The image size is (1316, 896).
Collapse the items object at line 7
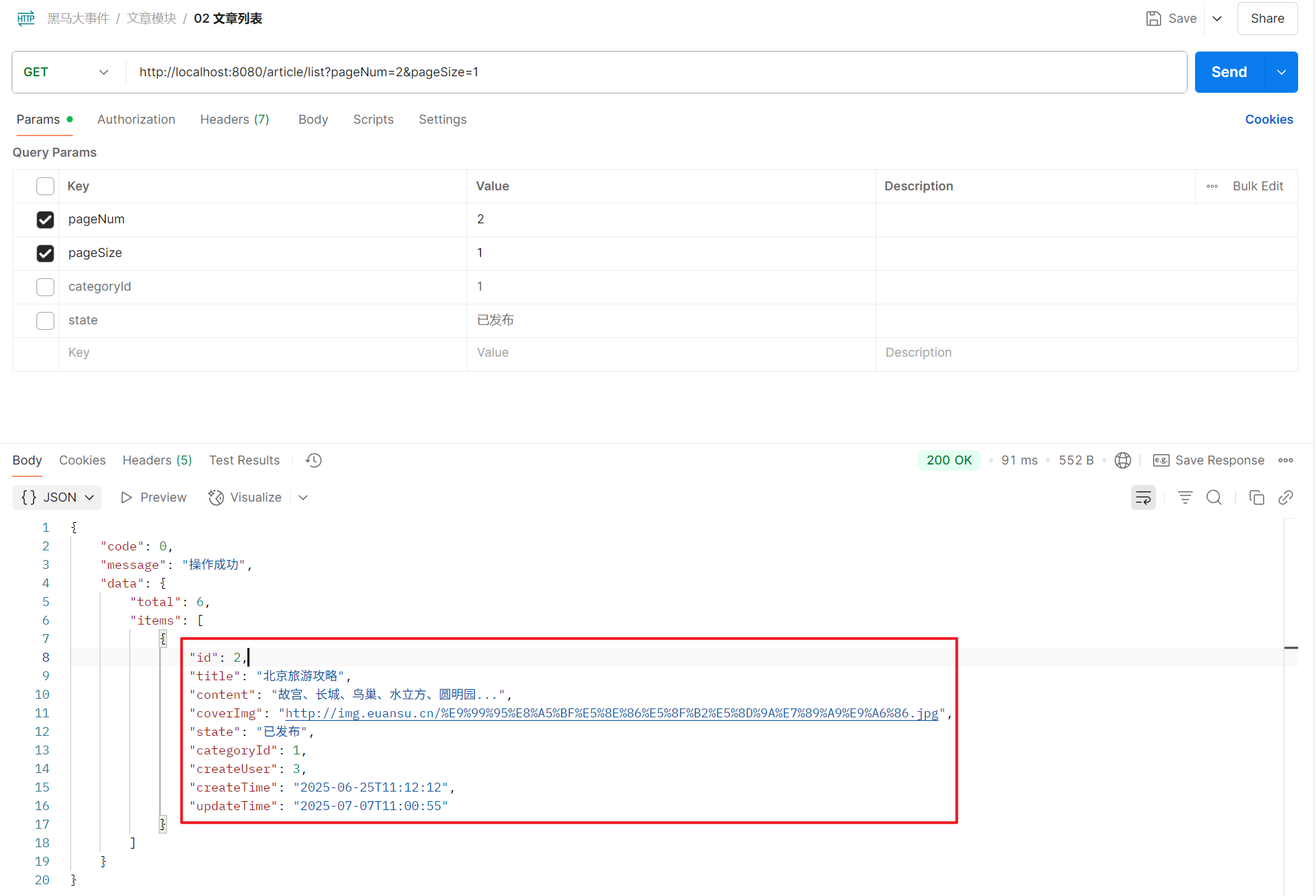[x=163, y=639]
